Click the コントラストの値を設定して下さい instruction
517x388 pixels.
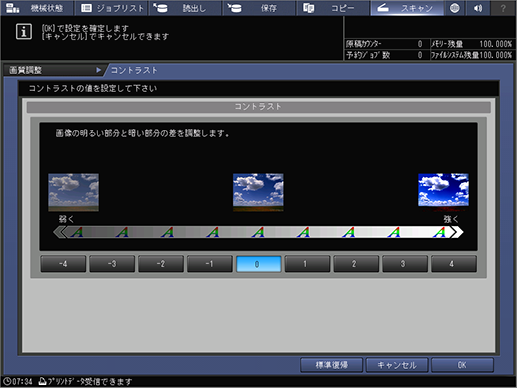93,88
